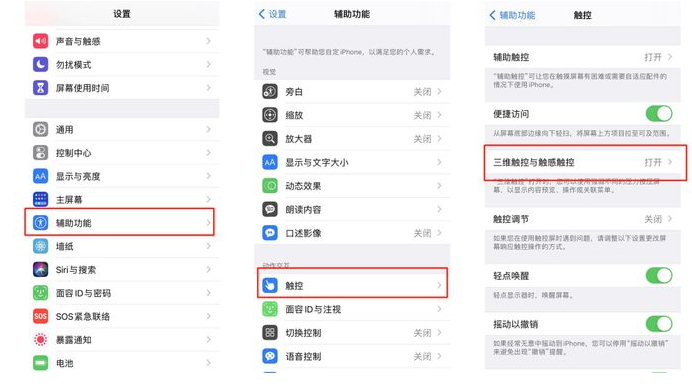Viewport: 692px width, 392px height.
Task: Select the Siri与搜索 settings entry
Action: click(122, 269)
